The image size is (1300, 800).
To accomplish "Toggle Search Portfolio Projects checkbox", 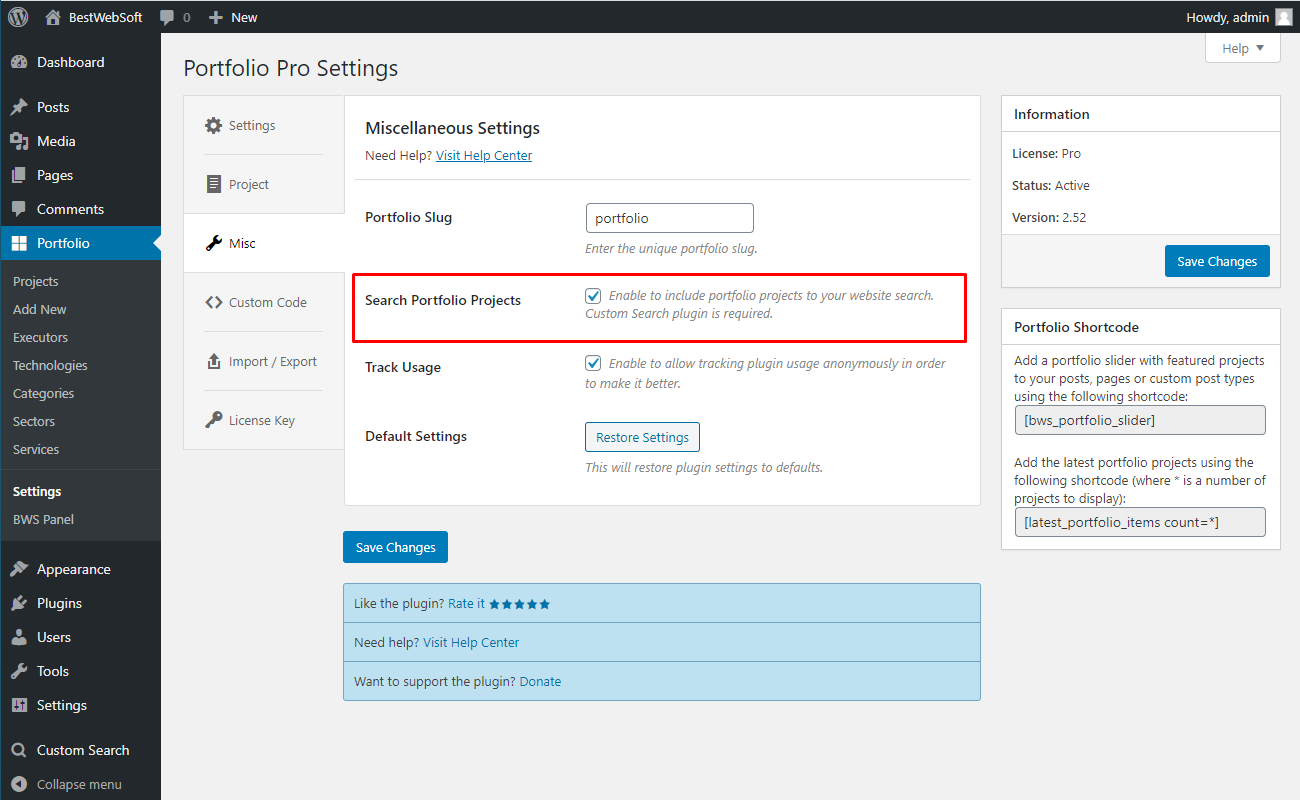I will (x=593, y=296).
